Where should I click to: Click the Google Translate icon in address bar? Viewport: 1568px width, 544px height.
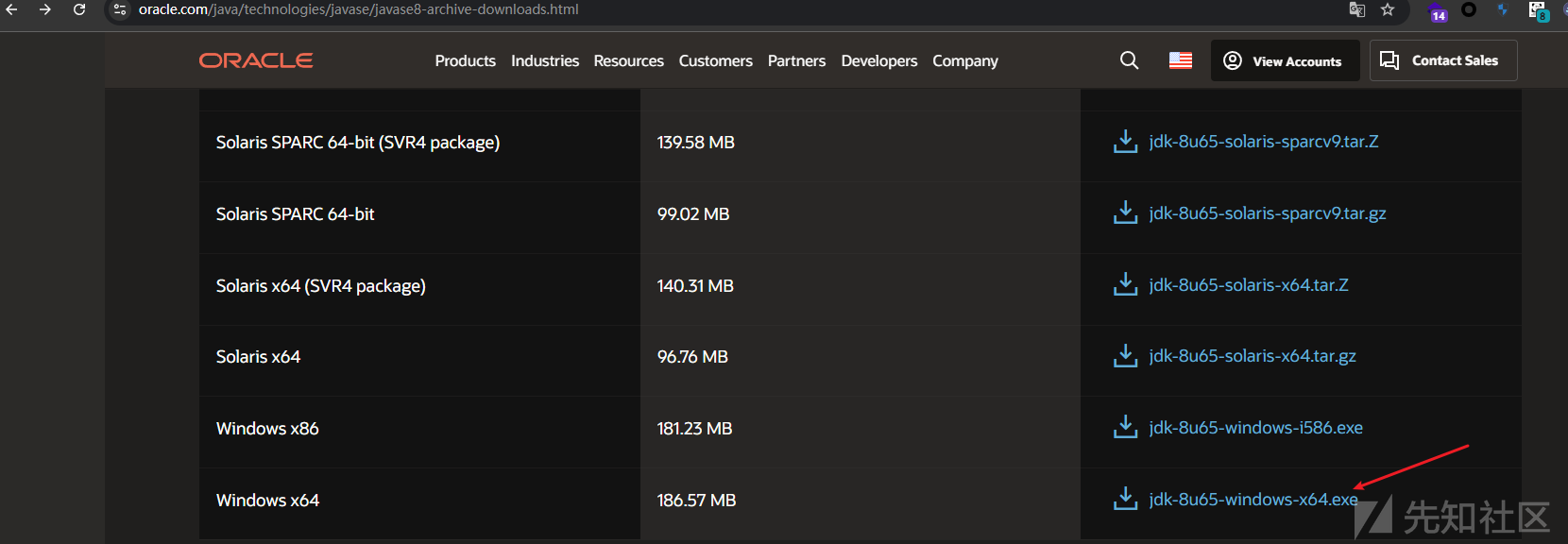coord(1357,9)
